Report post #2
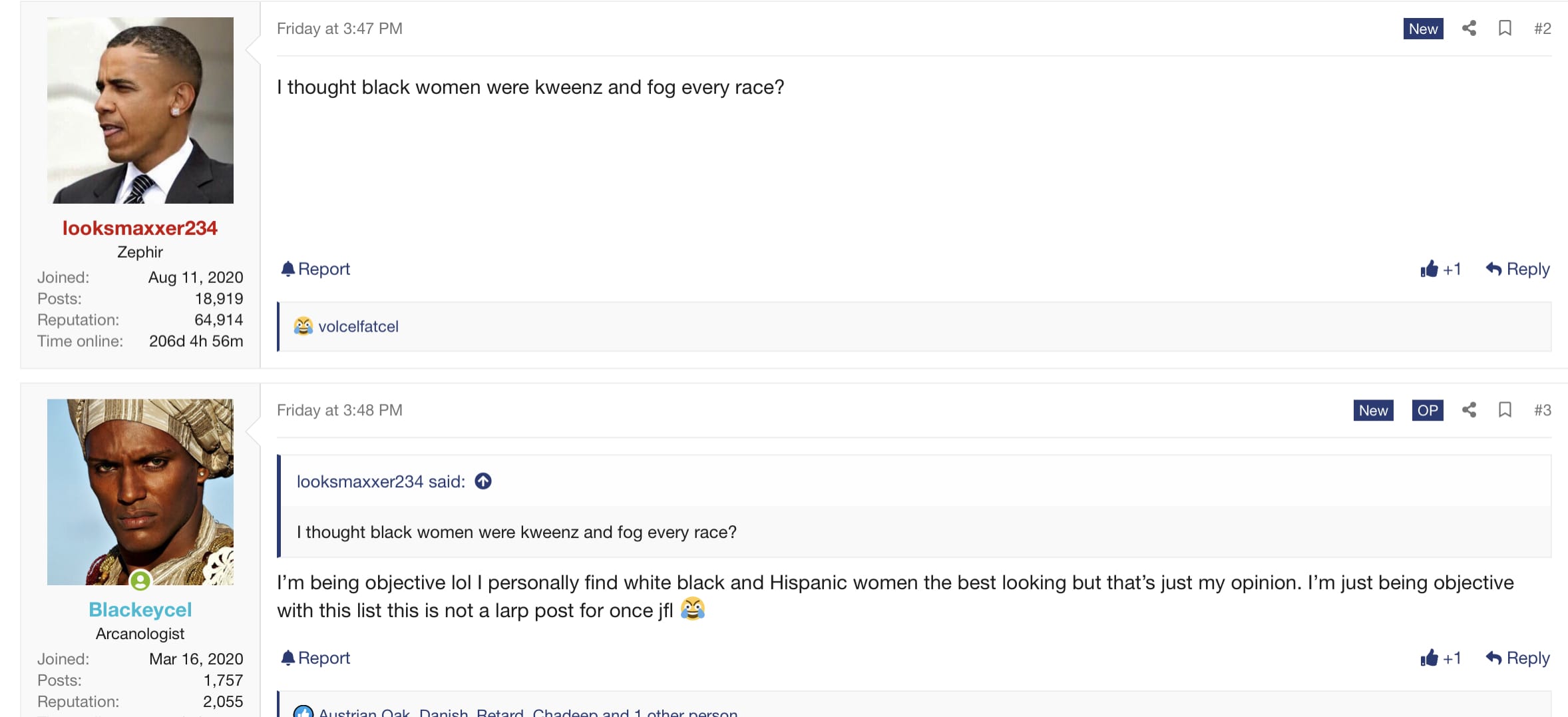The width and height of the screenshot is (1568, 717). 315,269
